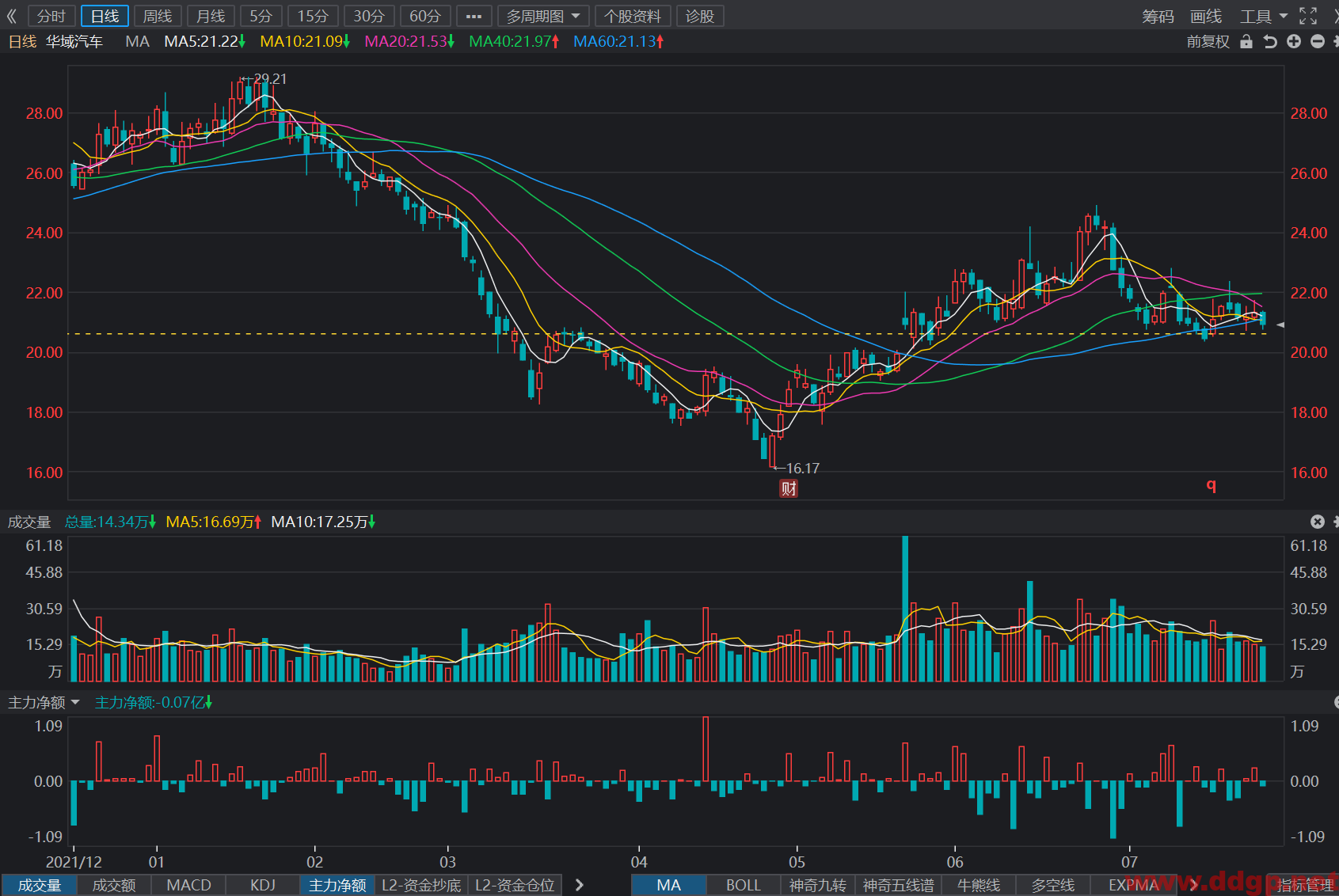The height and width of the screenshot is (896, 1339).
Task: Click the 总量:14.34万 volume label
Action: (x=110, y=522)
